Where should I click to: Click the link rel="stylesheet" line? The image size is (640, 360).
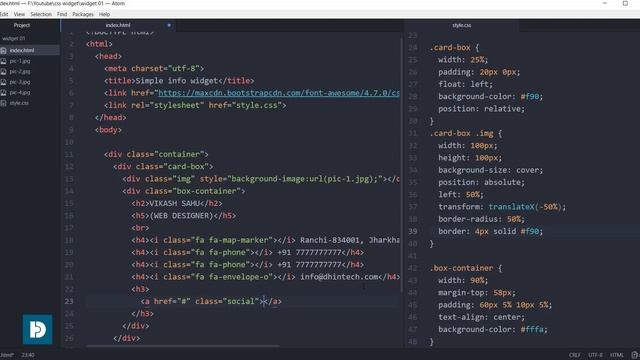point(195,105)
